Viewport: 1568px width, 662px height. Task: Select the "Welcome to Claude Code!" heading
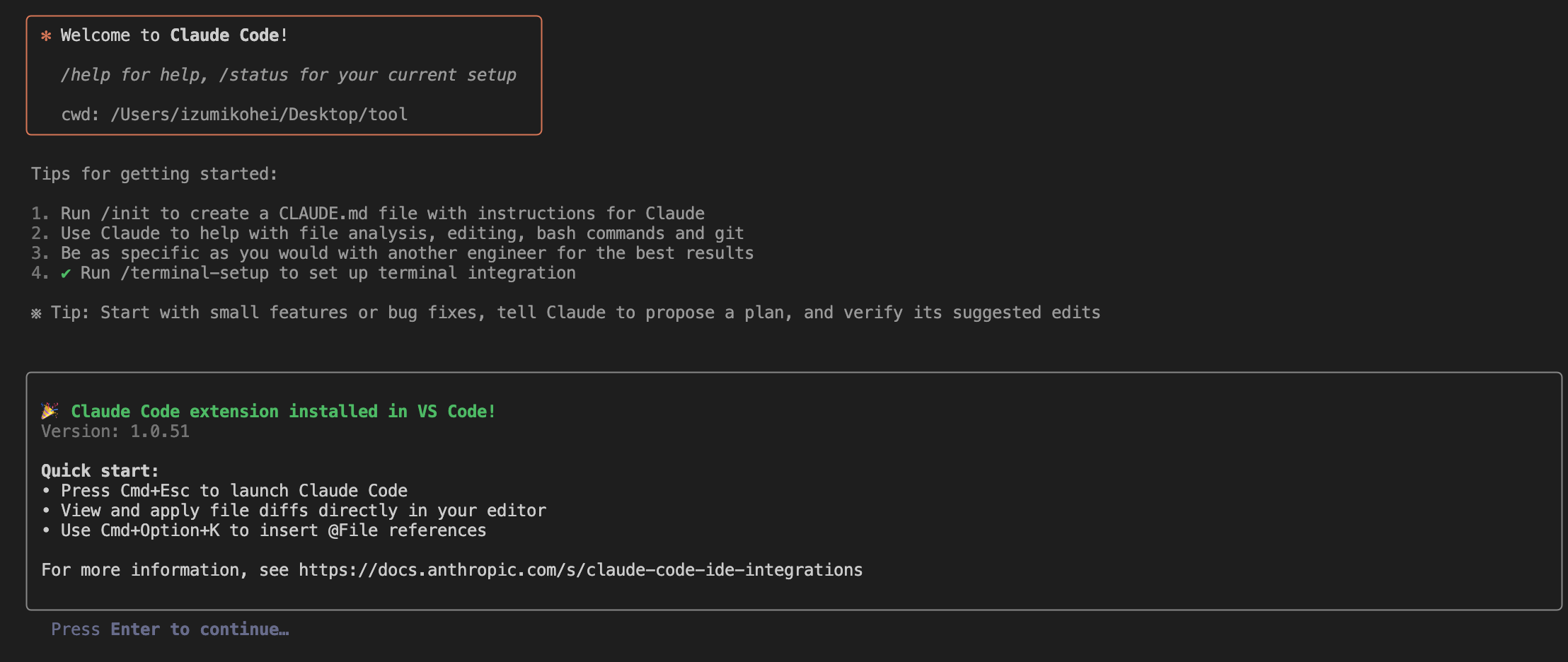click(174, 35)
